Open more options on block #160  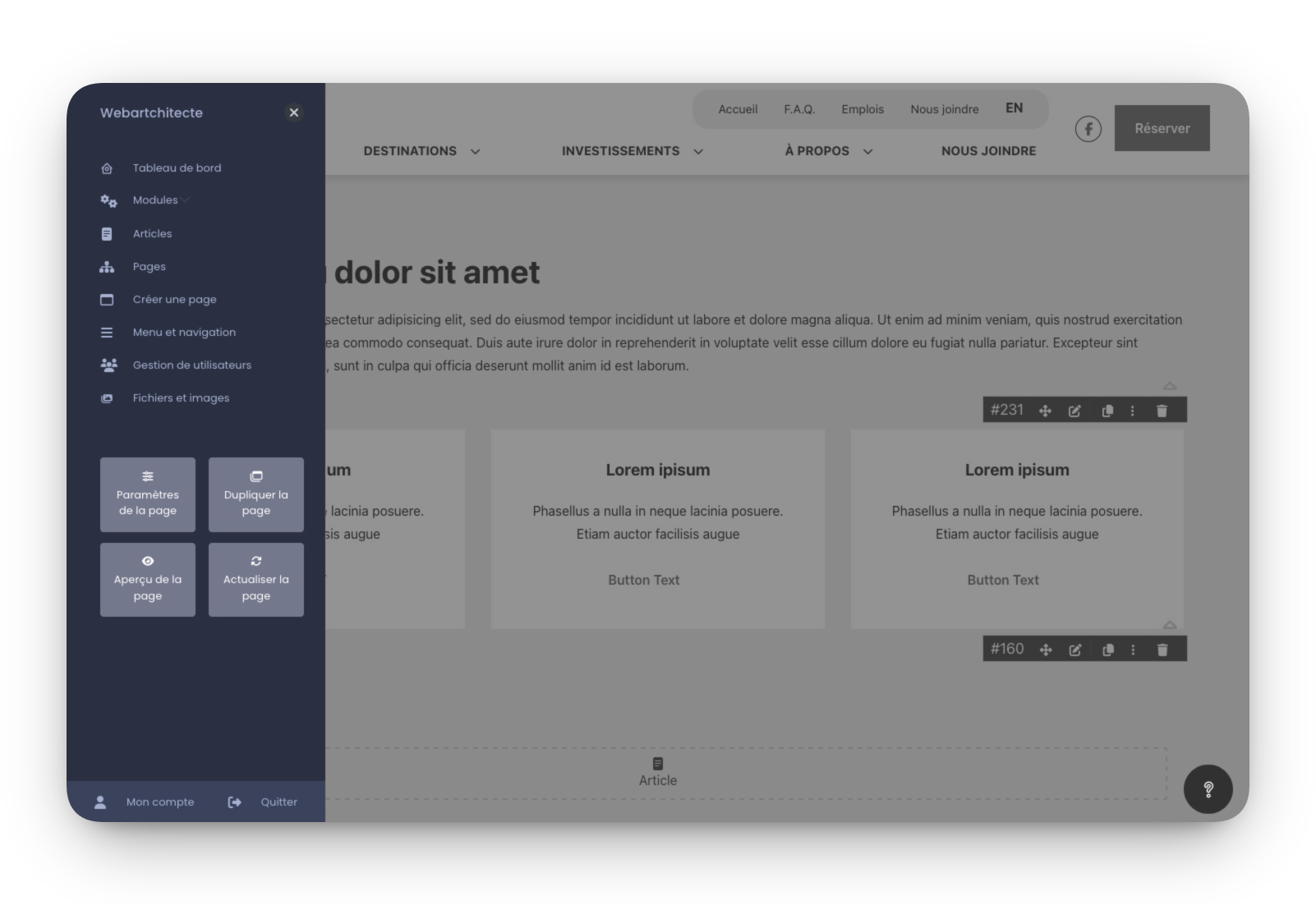coord(1133,650)
